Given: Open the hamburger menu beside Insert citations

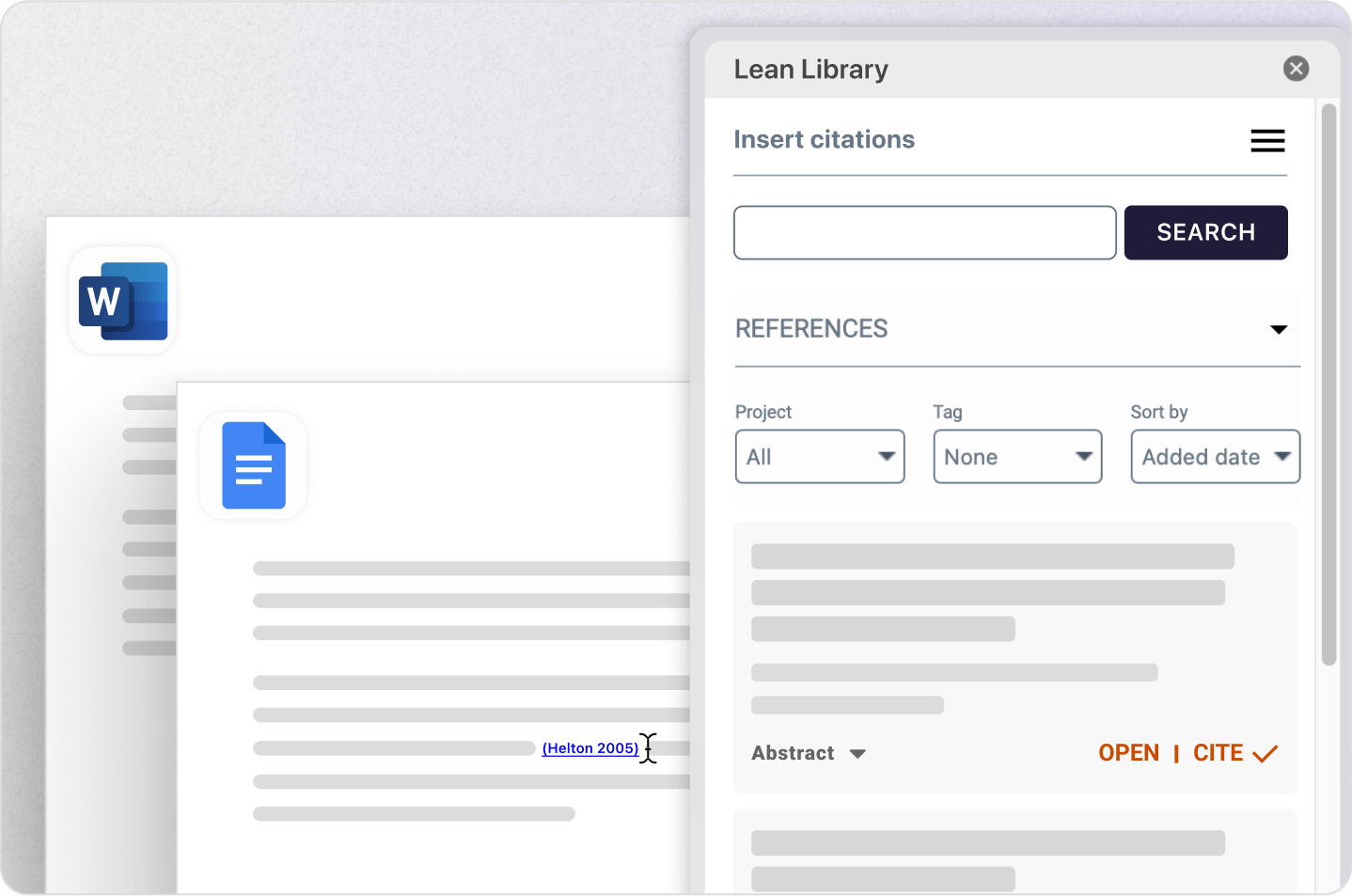Looking at the screenshot, I should tap(1266, 141).
